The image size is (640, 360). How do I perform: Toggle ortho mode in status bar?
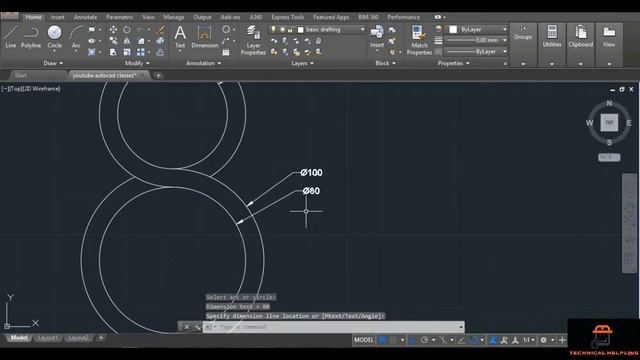[413, 340]
